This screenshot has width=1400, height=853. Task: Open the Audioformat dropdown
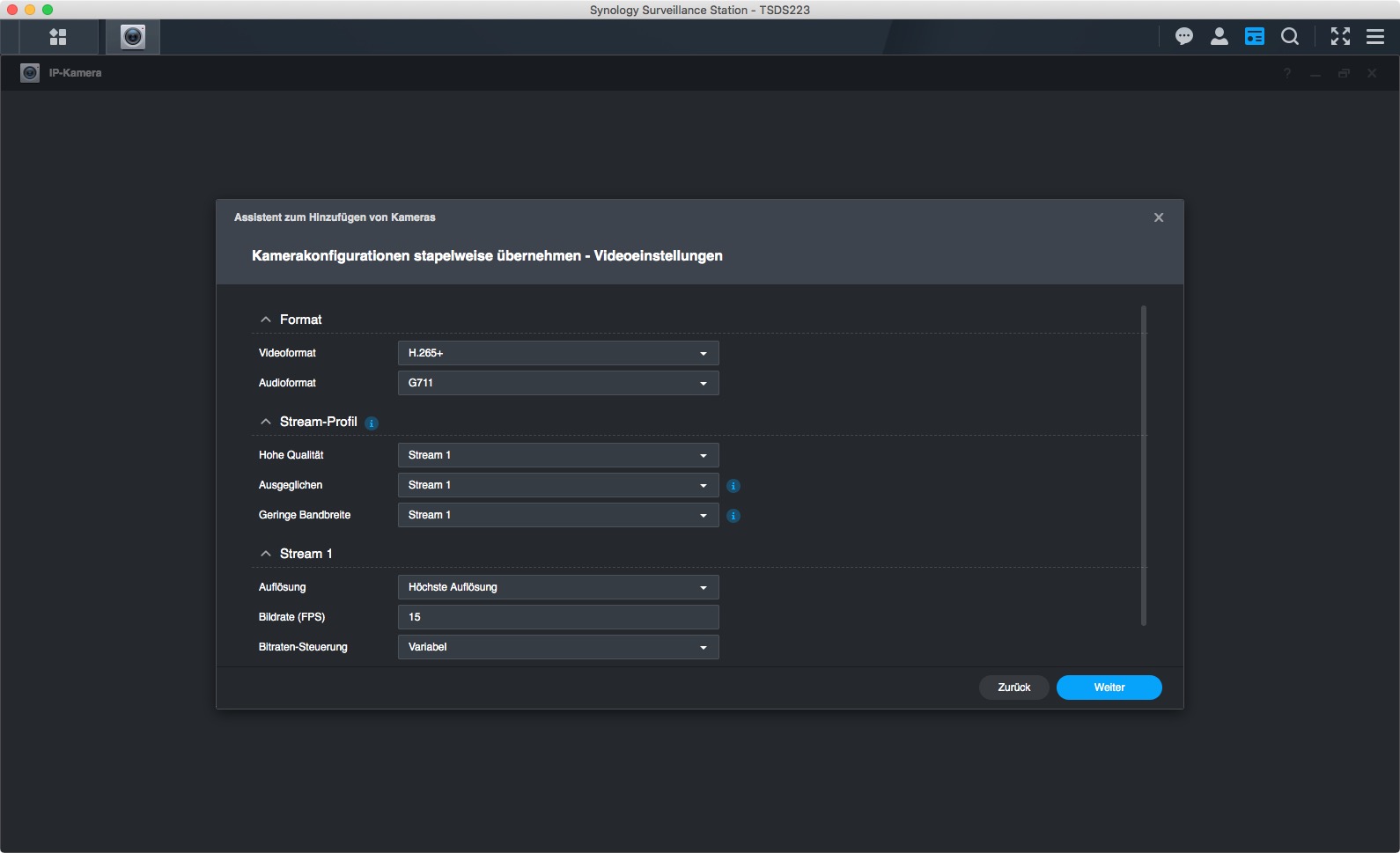coord(558,383)
